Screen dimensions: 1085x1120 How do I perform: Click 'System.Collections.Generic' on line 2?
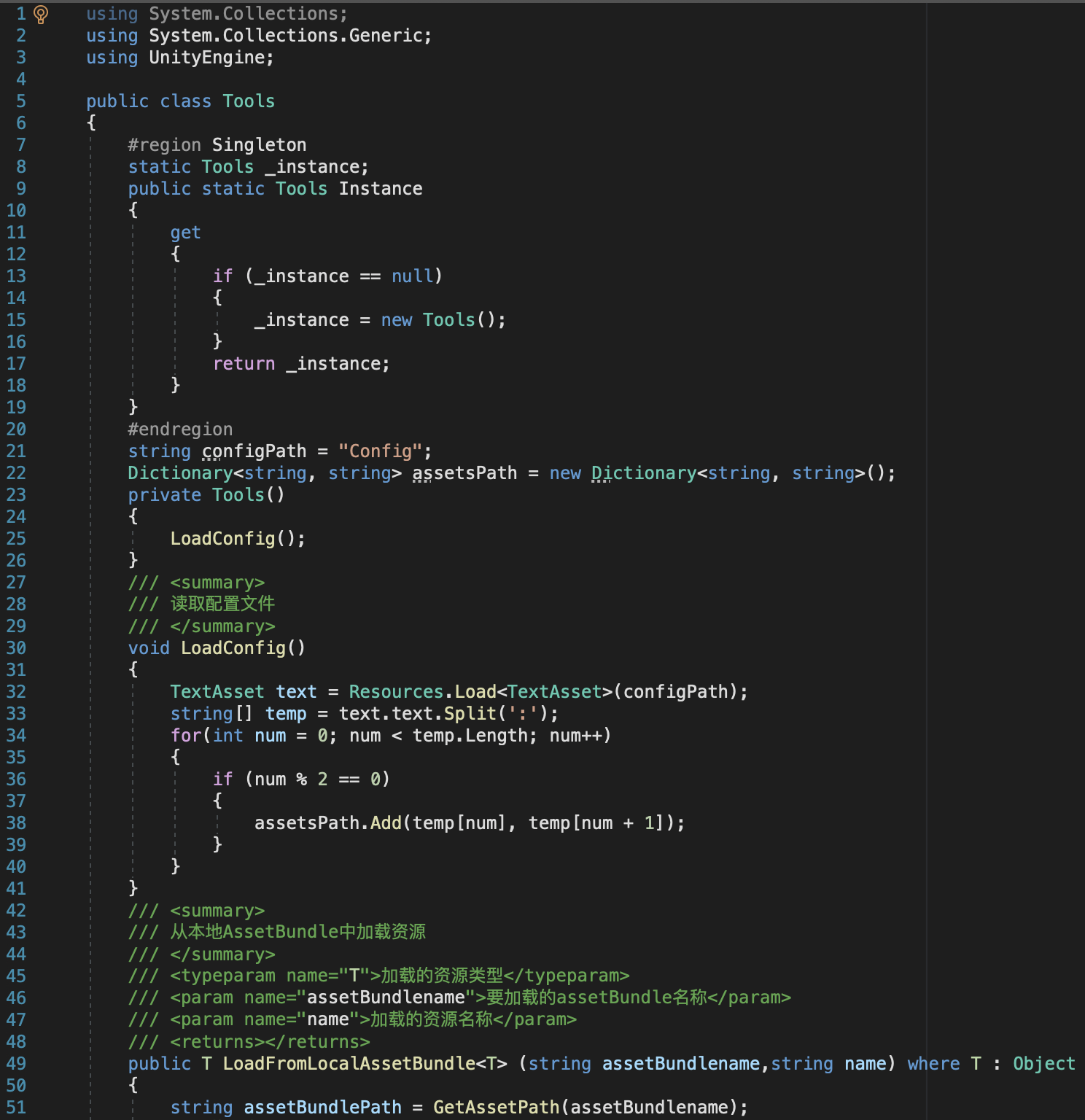tap(285, 36)
